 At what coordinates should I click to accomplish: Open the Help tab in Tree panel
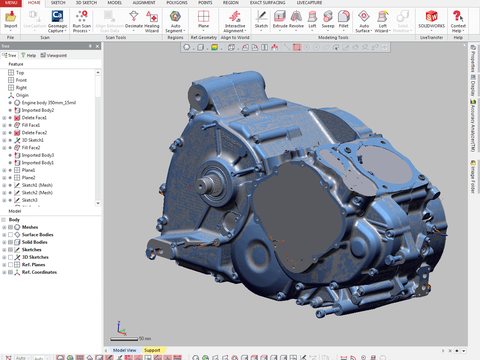[x=28, y=55]
